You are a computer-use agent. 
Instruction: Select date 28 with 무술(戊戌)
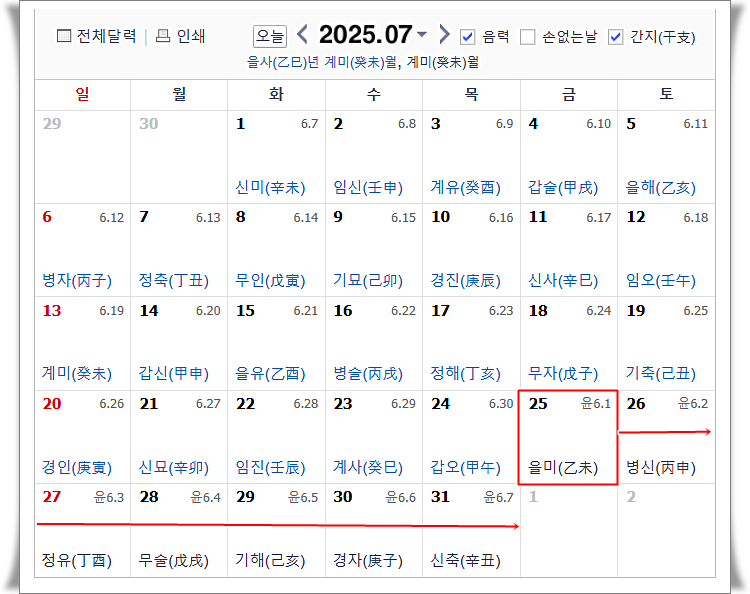tap(179, 530)
